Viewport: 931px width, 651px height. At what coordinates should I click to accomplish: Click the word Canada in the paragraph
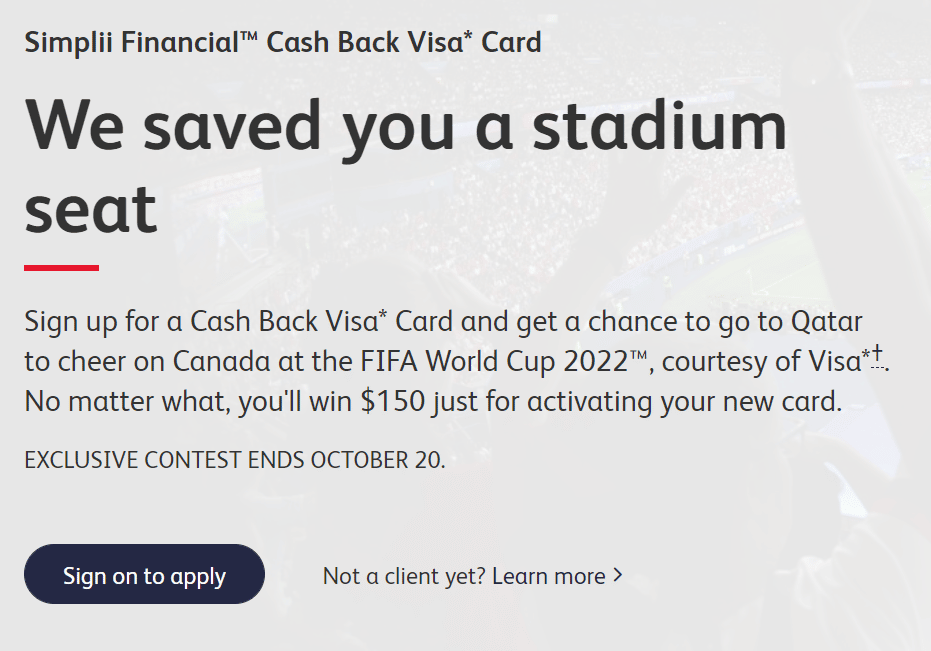point(220,362)
